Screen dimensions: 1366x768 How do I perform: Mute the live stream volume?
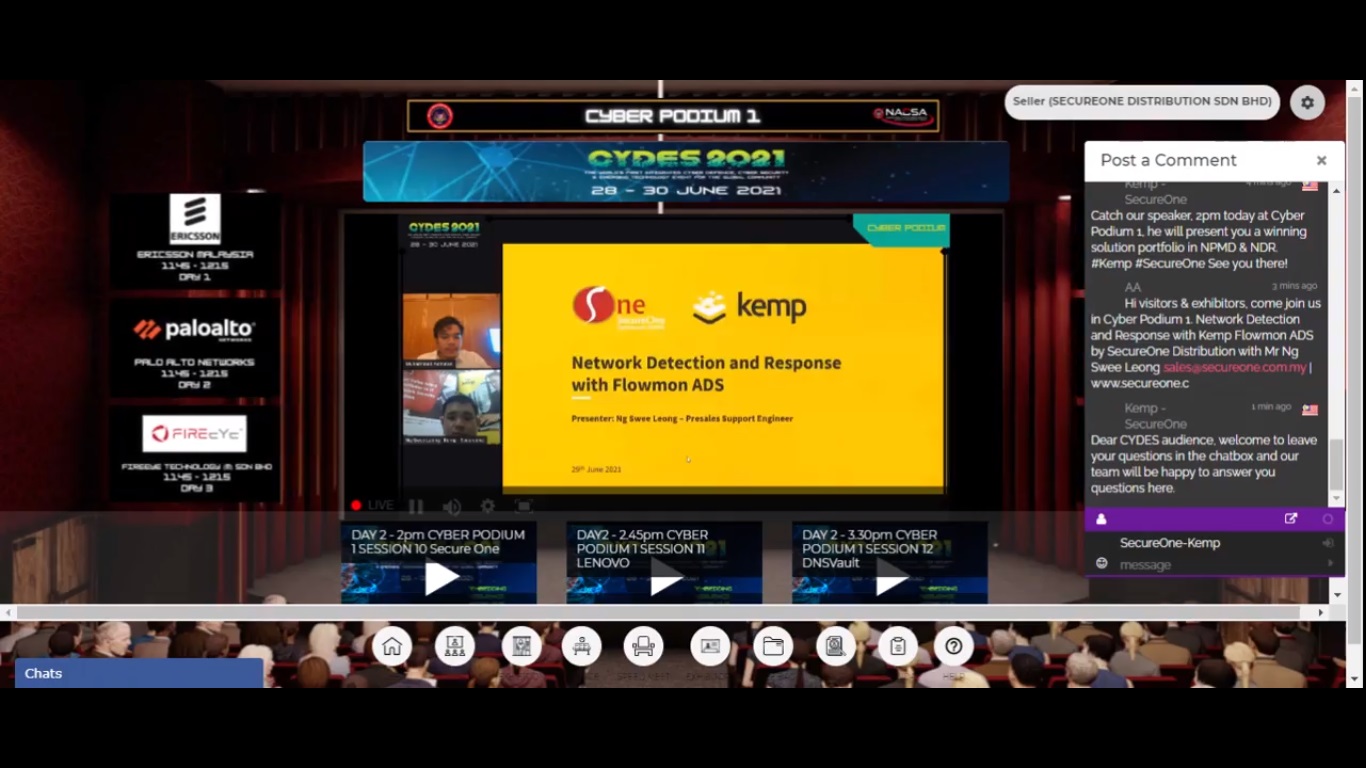click(452, 506)
